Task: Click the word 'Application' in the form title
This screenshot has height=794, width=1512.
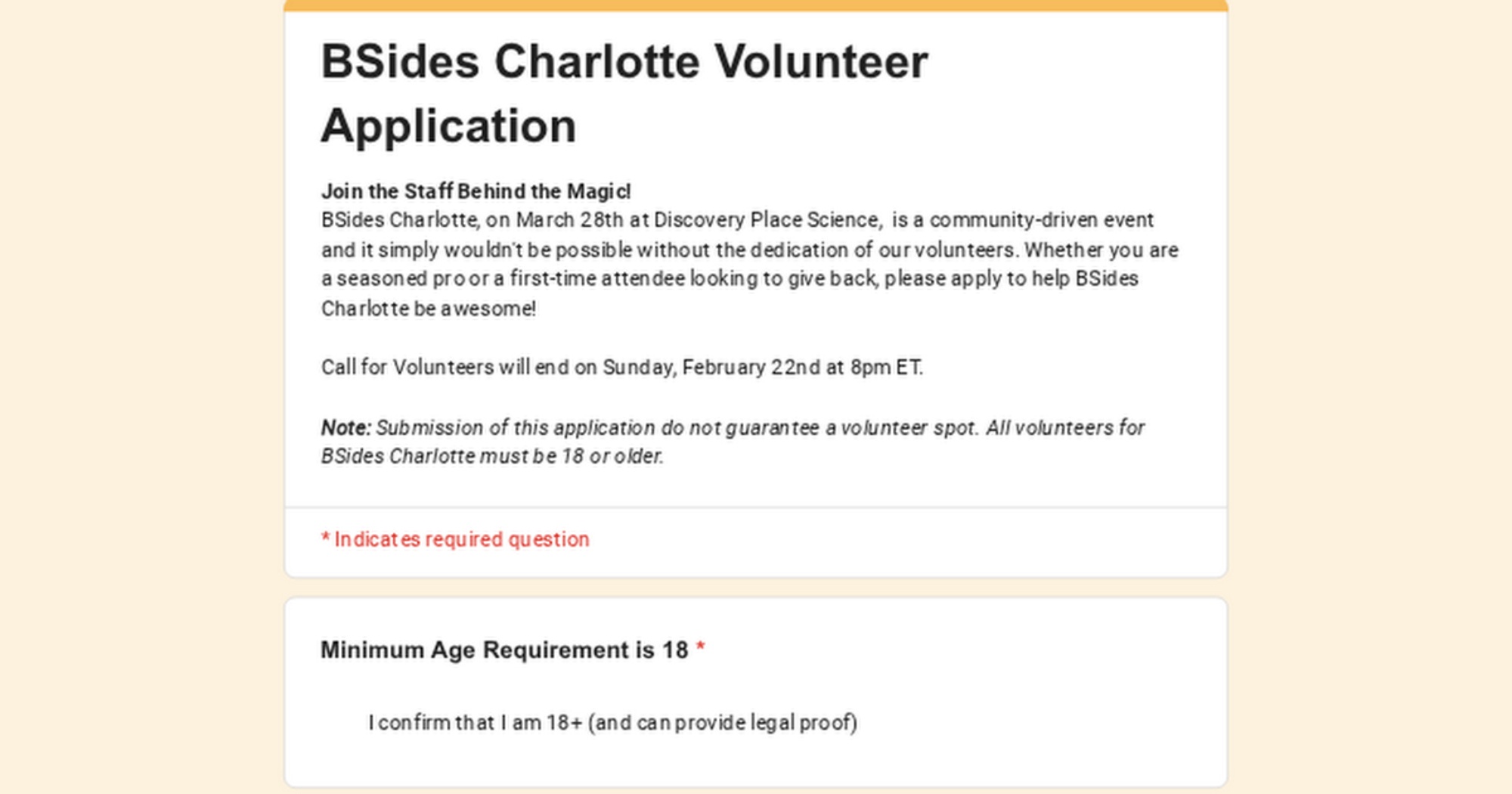Action: coord(448,126)
